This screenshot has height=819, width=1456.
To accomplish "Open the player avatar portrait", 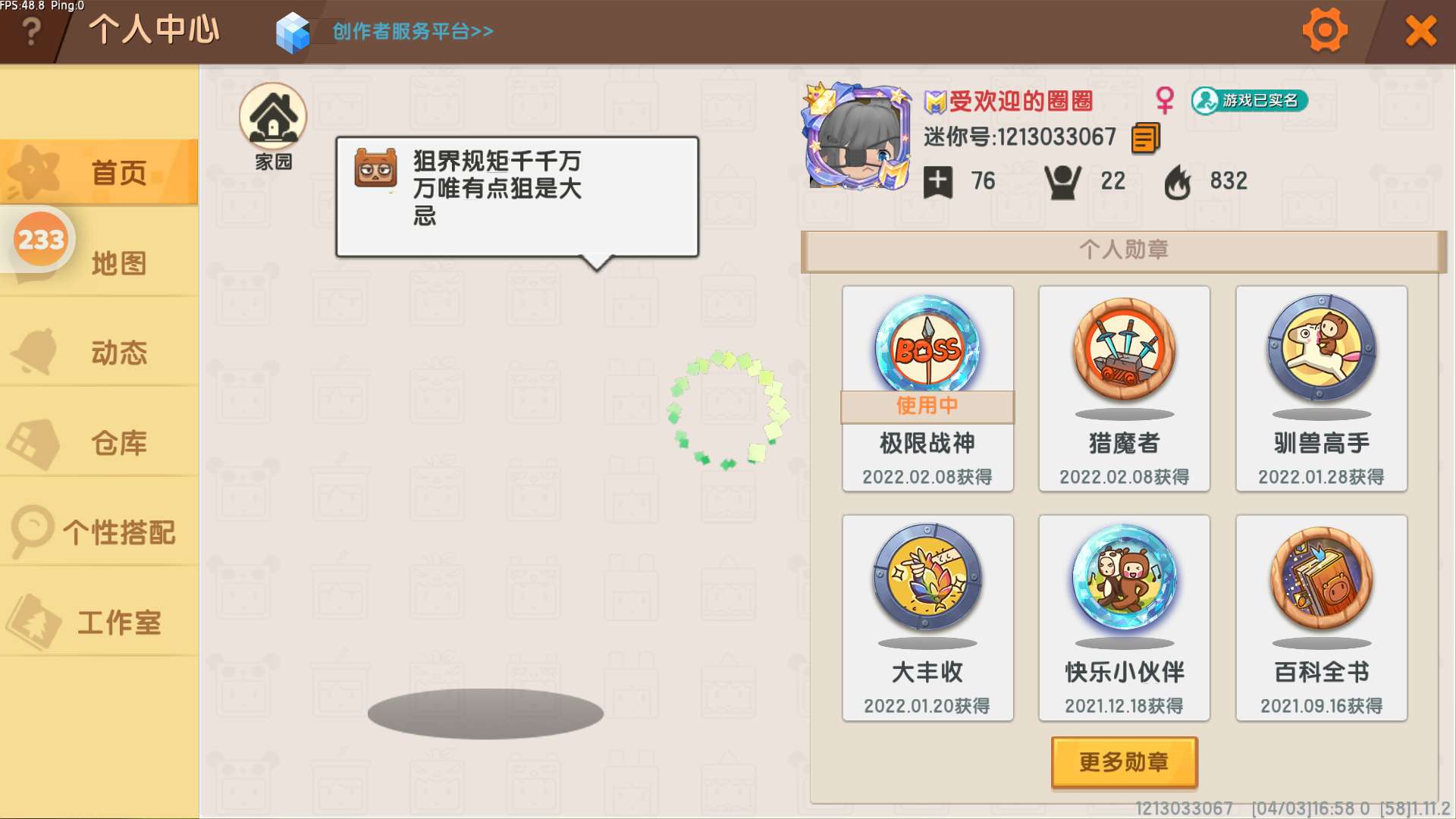I will (858, 136).
